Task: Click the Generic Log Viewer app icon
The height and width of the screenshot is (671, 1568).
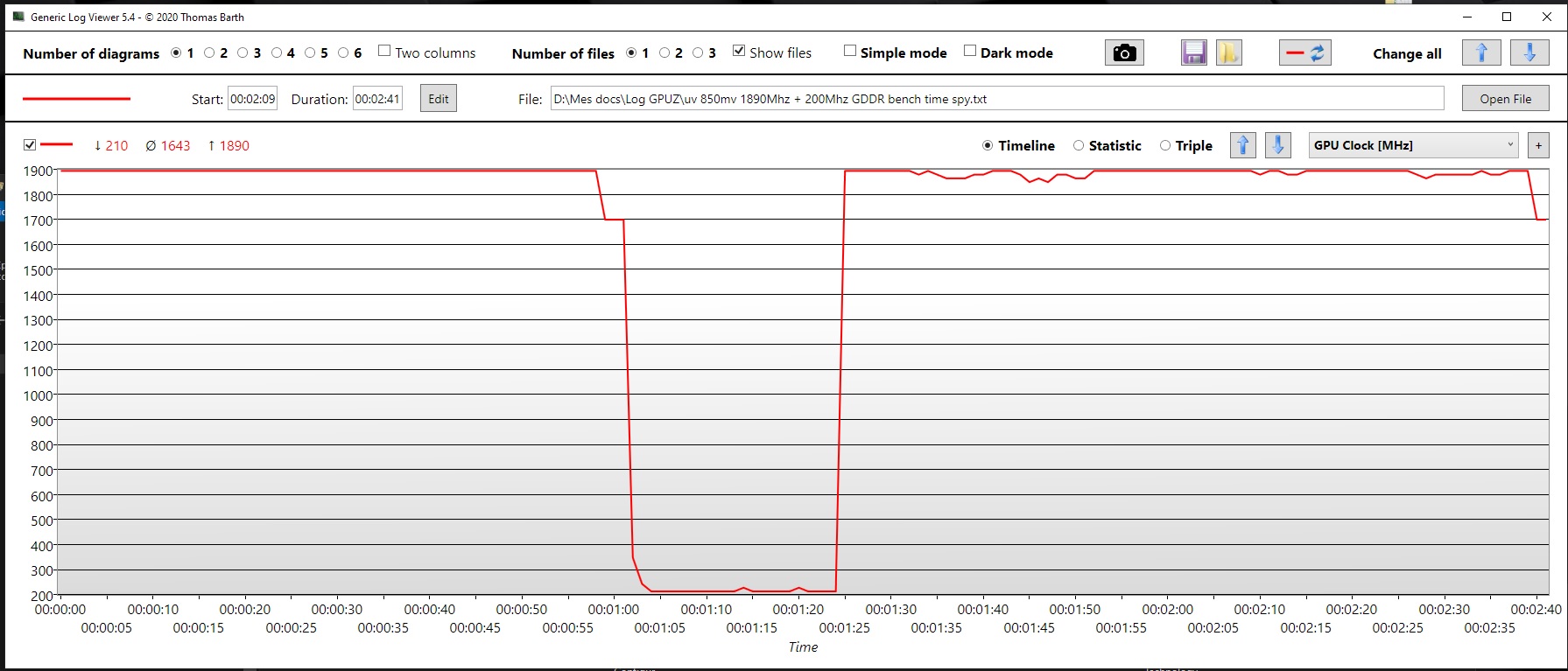Action: [x=18, y=17]
